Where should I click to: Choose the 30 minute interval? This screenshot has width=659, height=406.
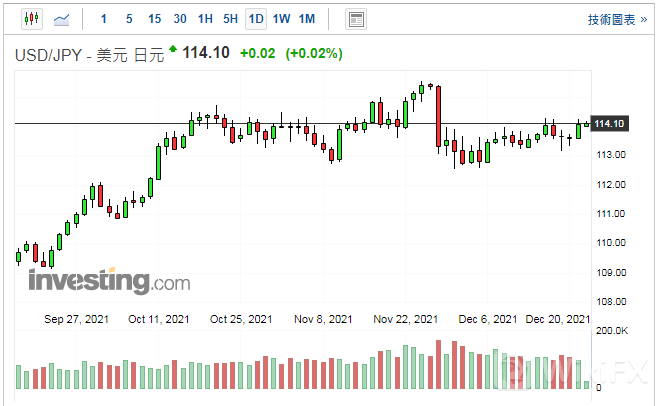(180, 19)
